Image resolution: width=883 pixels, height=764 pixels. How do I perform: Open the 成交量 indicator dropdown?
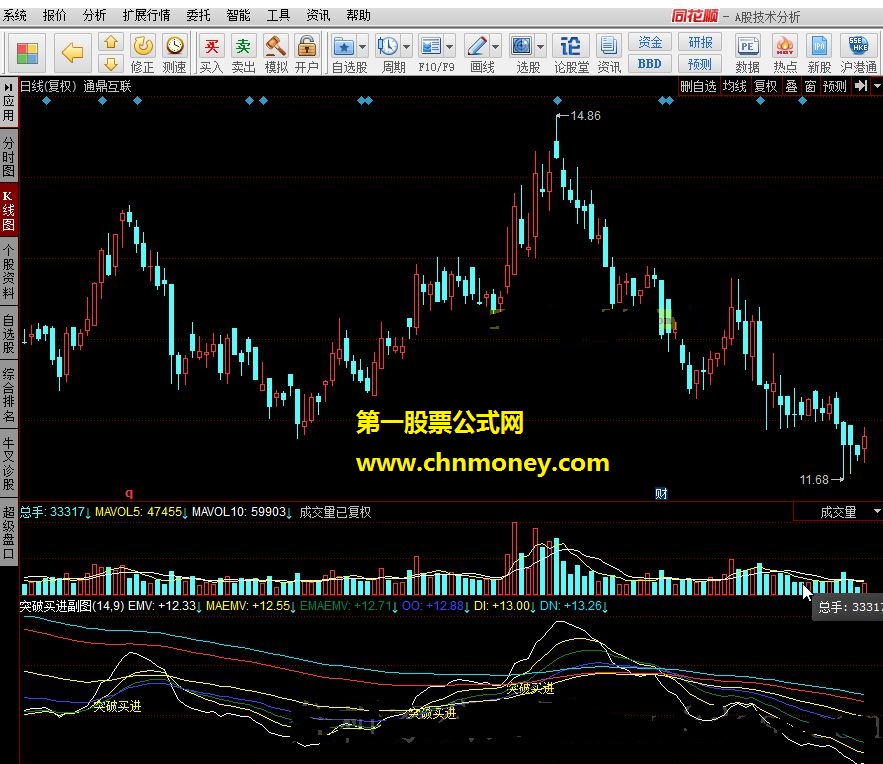point(877,512)
